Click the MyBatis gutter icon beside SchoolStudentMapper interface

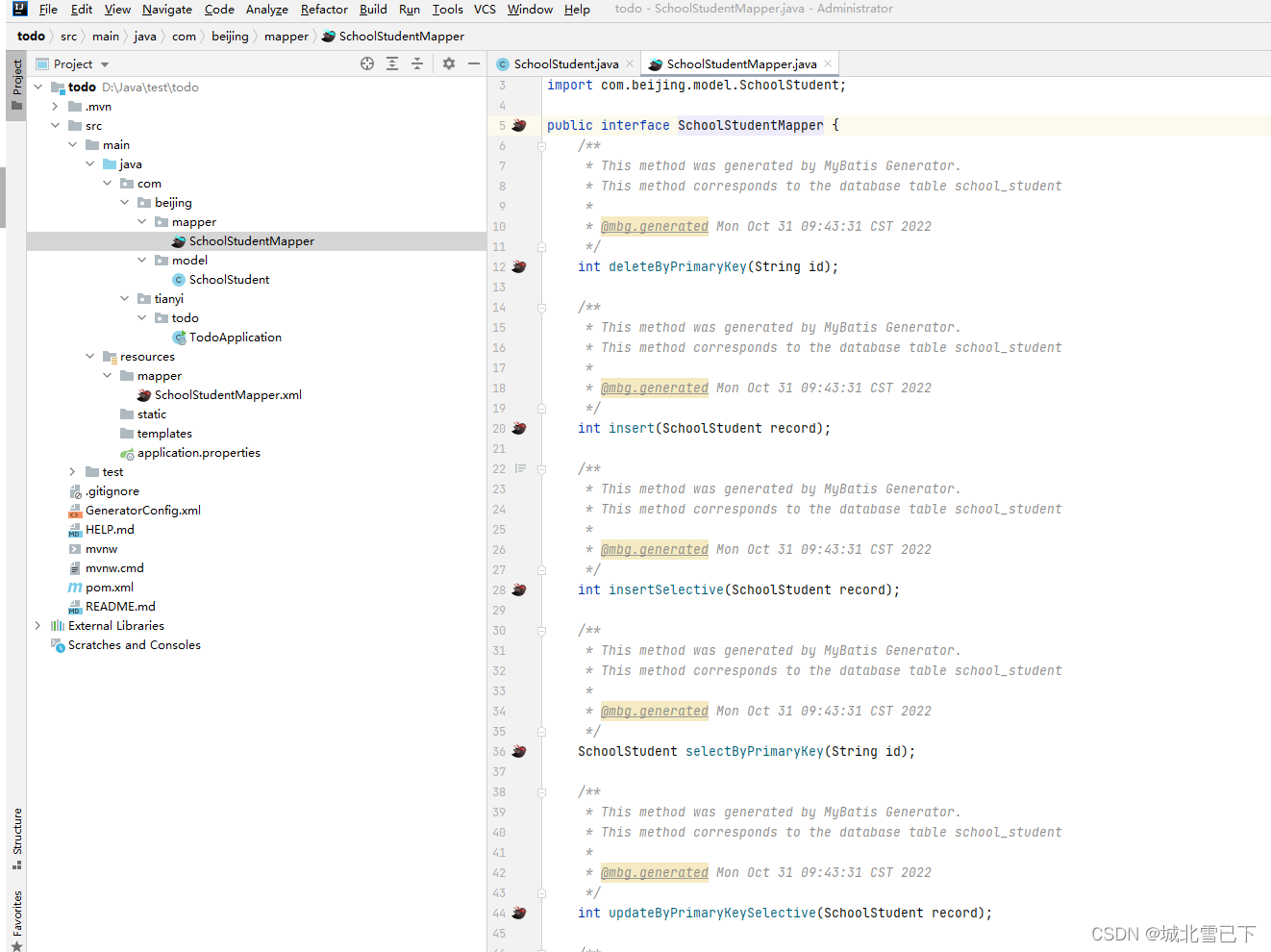pos(519,125)
